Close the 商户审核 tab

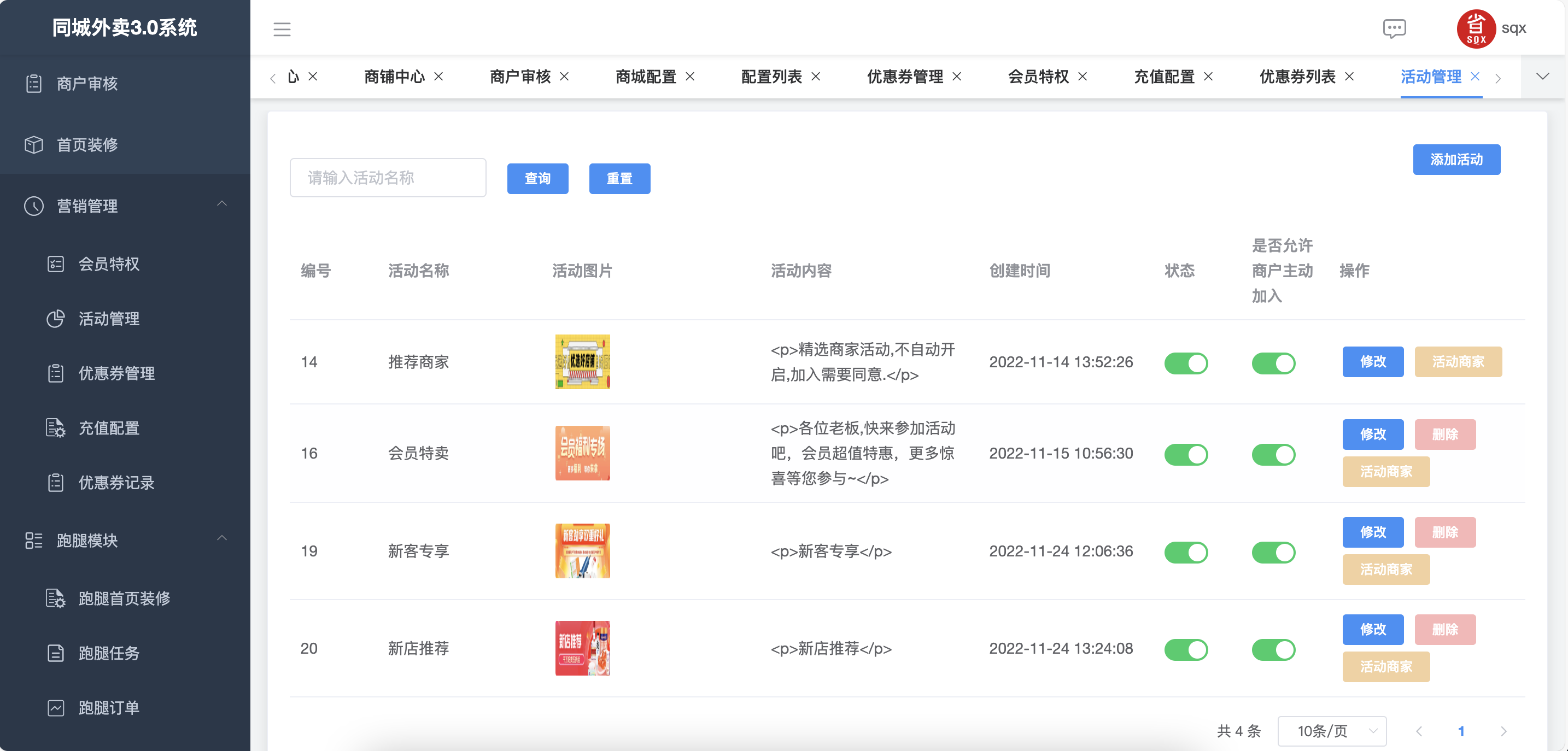point(564,76)
